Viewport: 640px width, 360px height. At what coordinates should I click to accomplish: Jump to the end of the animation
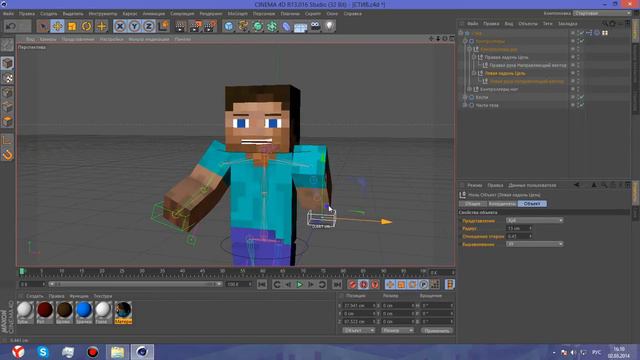[x=337, y=284]
